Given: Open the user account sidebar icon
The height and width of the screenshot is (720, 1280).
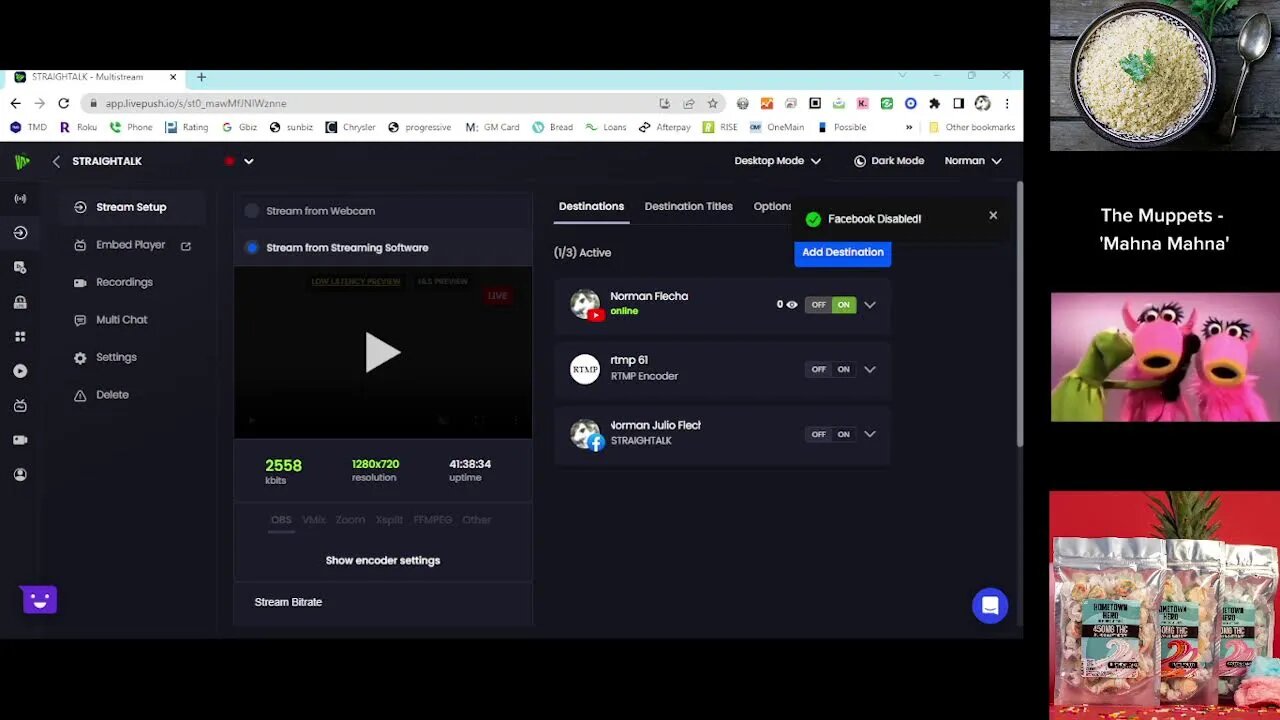Looking at the screenshot, I should 20,475.
